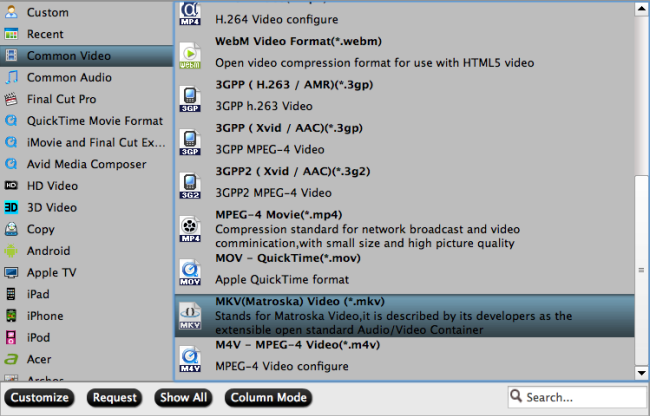Click the Acer category label
The height and width of the screenshot is (416, 650).
(39, 359)
